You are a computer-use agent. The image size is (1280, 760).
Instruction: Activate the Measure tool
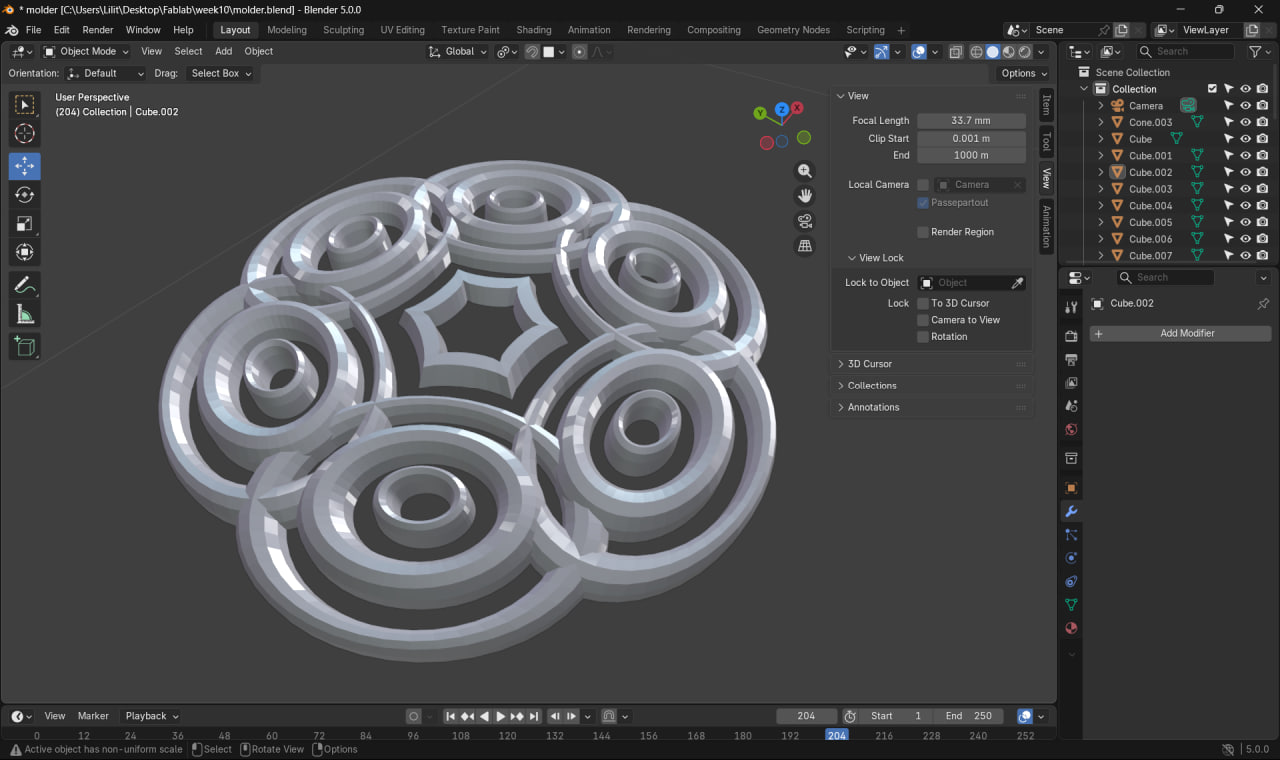[25, 315]
